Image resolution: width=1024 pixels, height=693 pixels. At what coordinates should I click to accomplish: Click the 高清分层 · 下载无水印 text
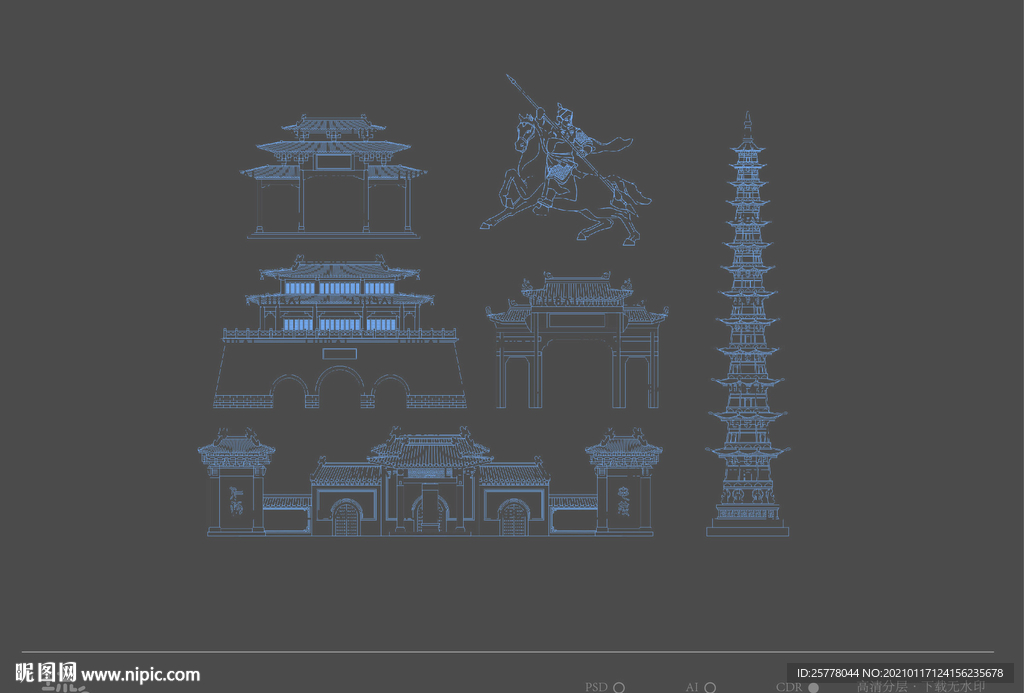tap(921, 686)
